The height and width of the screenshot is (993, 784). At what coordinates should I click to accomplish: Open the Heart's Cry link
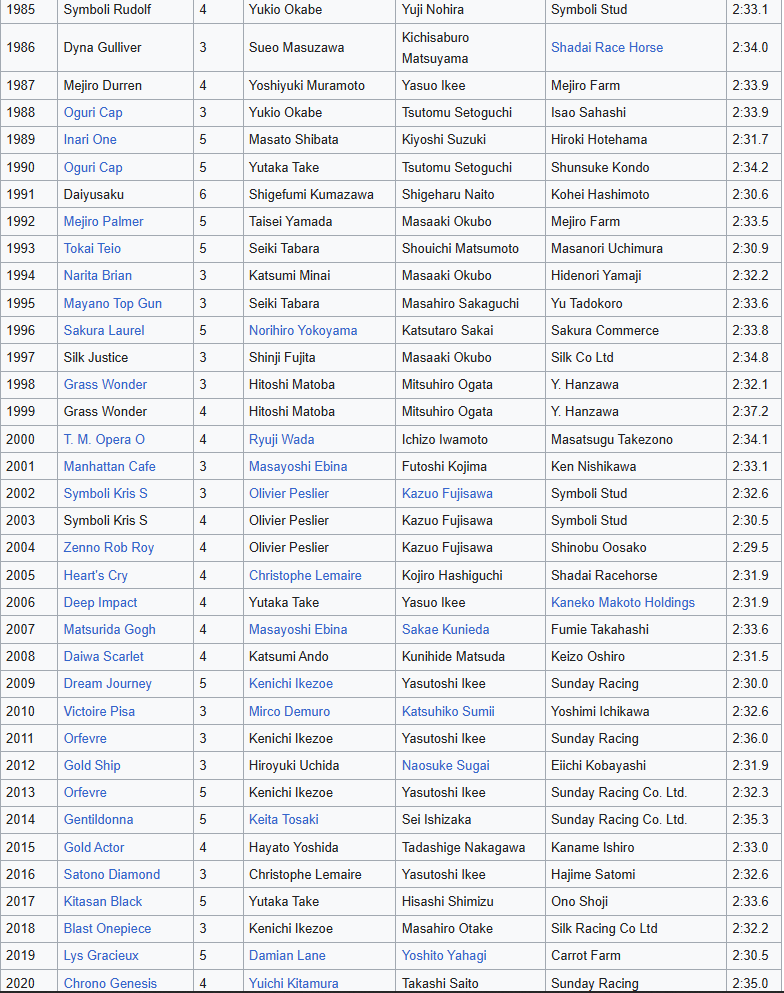point(96,576)
